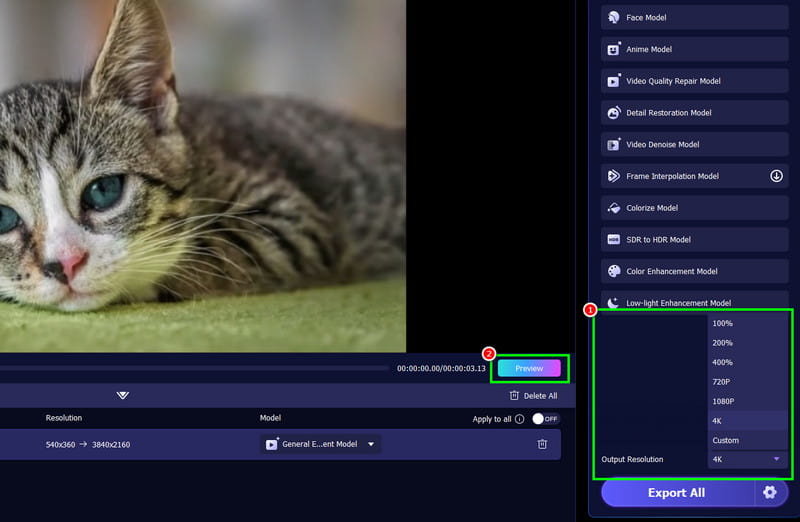Viewport: 800px width, 522px height.
Task: Select the SDR to HDR Model label
Action: 658,239
